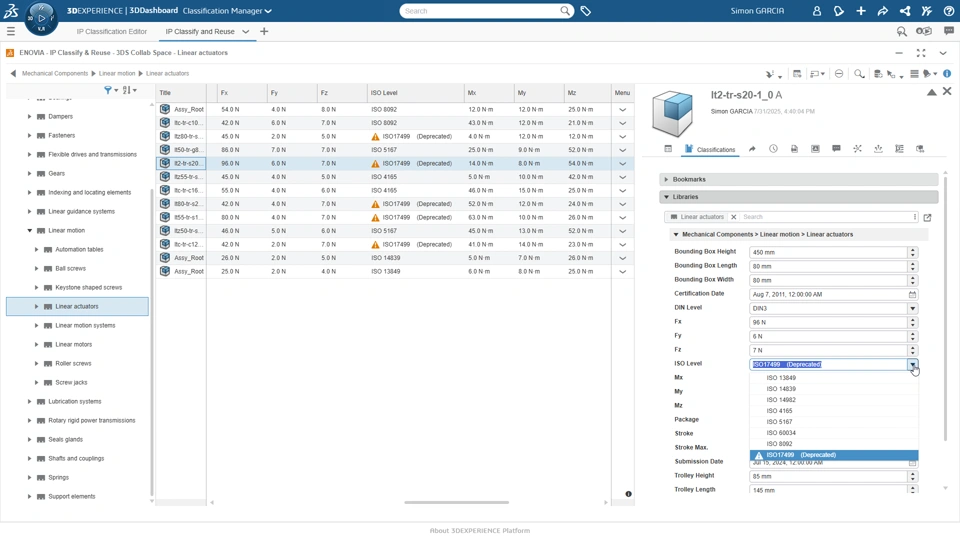Open the Help question mark icon
This screenshot has height=540, width=960.
tap(948, 11)
